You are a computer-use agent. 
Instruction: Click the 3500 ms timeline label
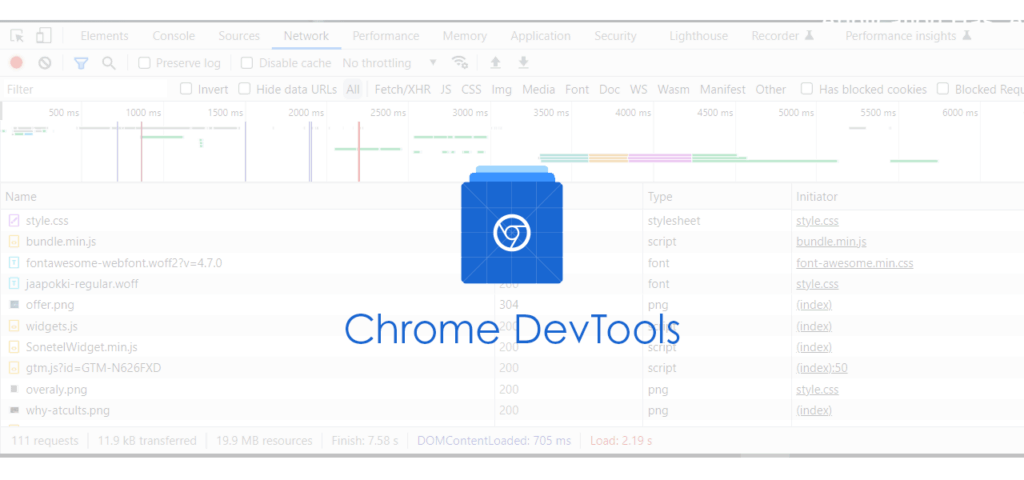551,113
